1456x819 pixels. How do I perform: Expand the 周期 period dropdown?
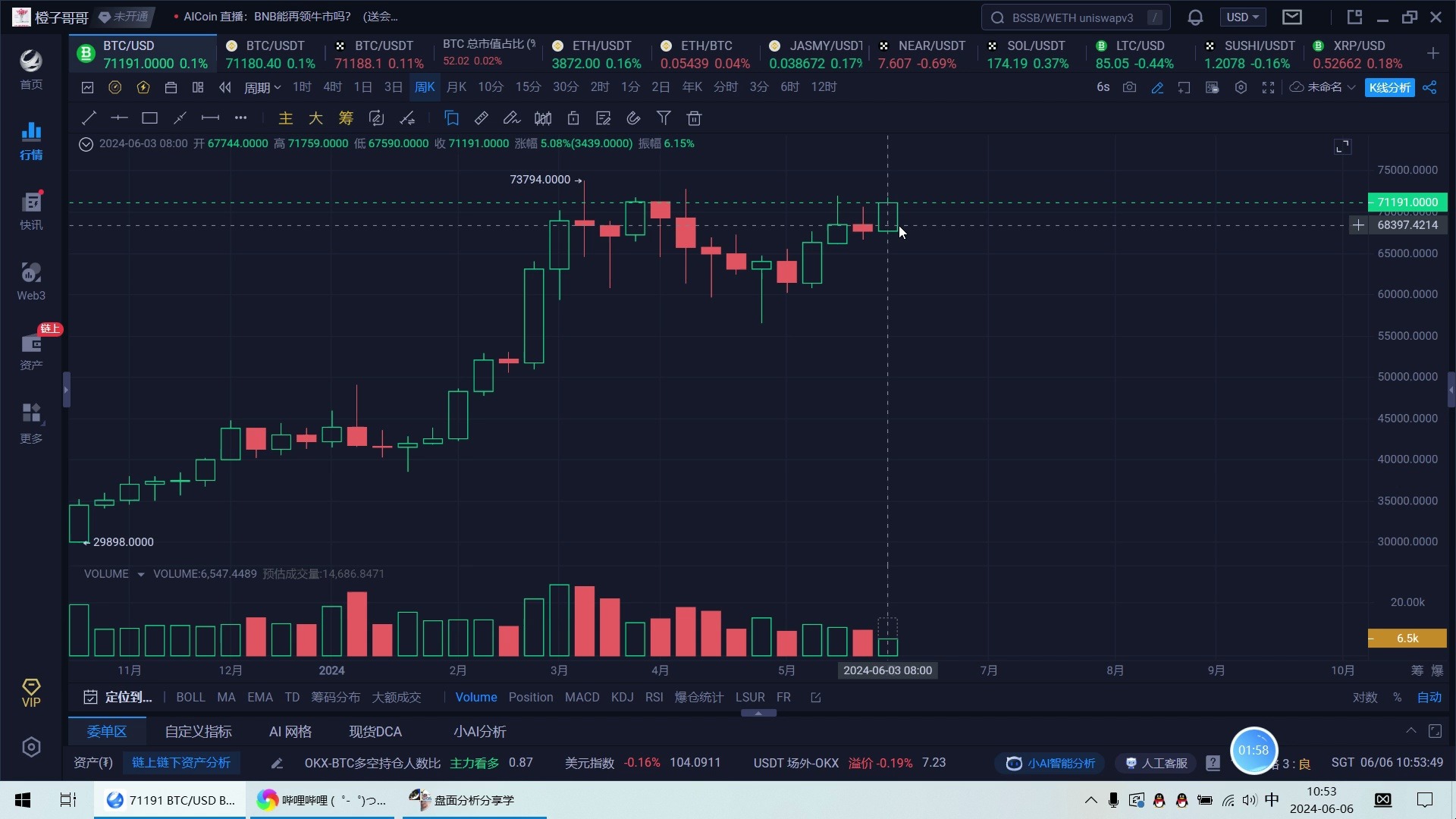coord(262,87)
